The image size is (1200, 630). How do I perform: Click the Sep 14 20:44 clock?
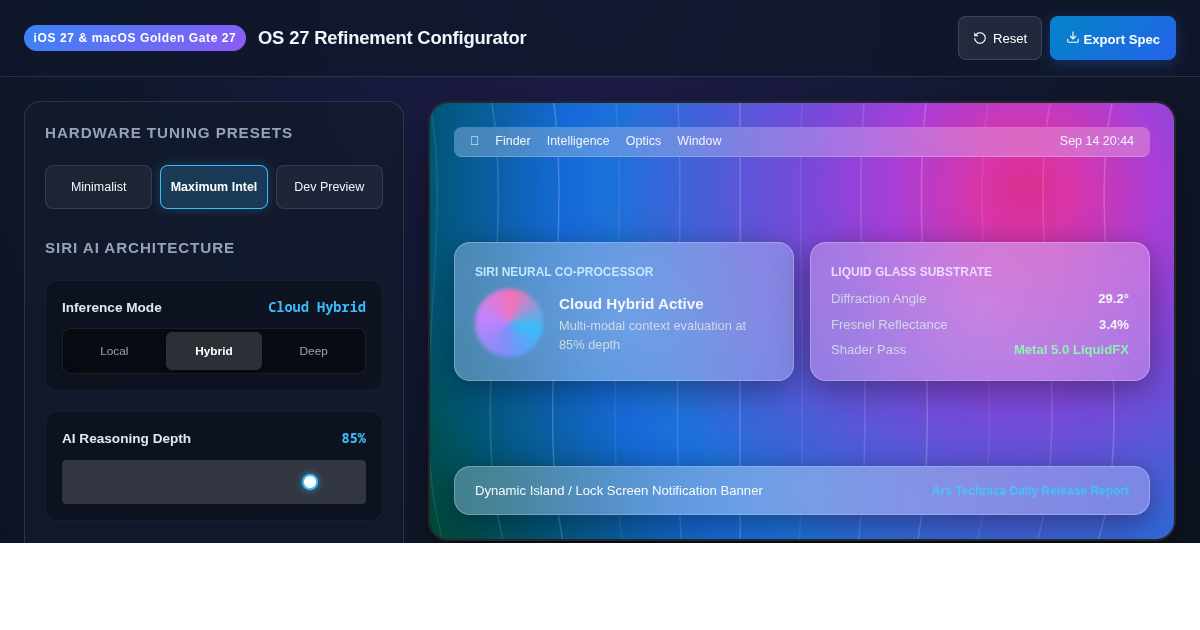(1097, 141)
